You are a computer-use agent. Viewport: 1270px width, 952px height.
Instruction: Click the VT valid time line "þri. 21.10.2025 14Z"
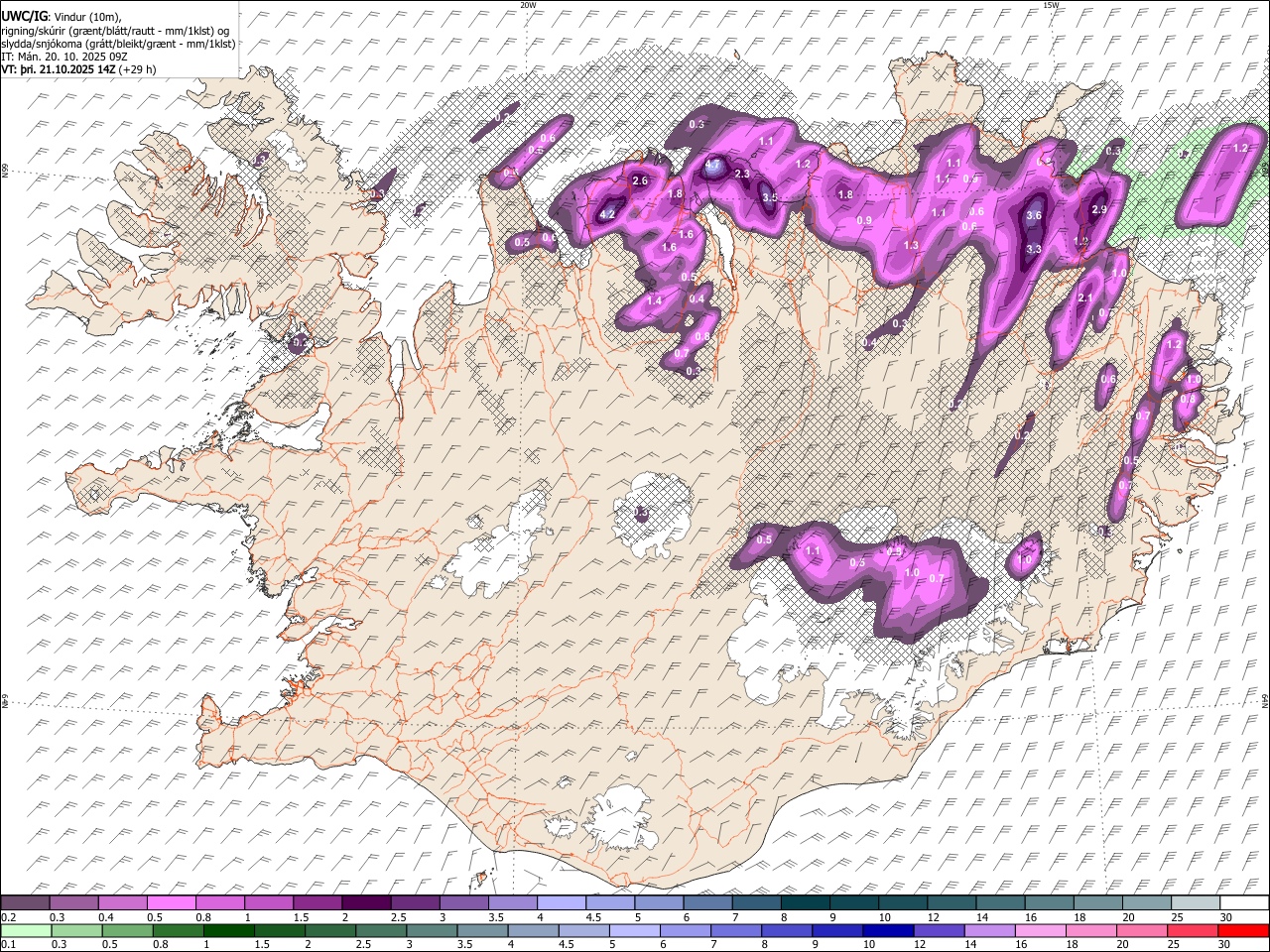(x=67, y=70)
